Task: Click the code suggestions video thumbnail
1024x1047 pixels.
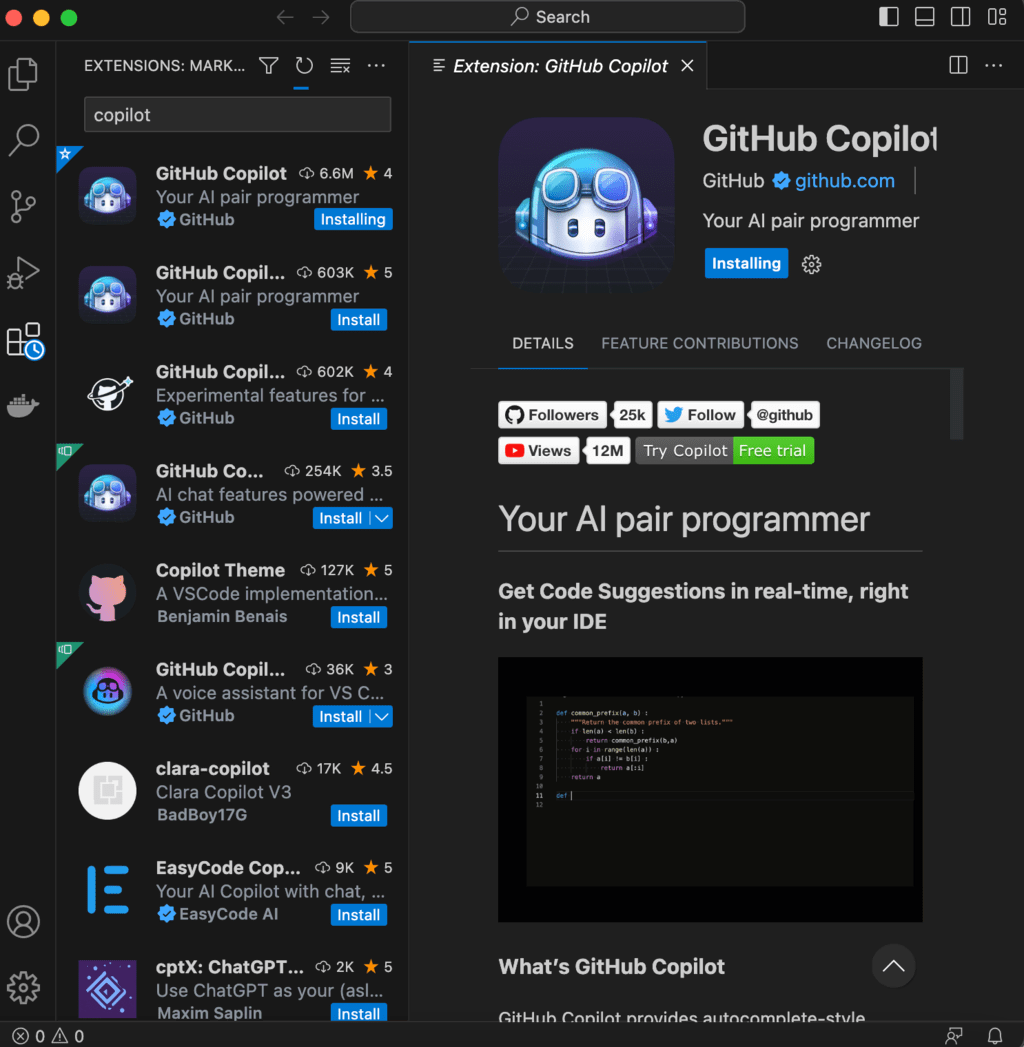Action: (x=710, y=789)
